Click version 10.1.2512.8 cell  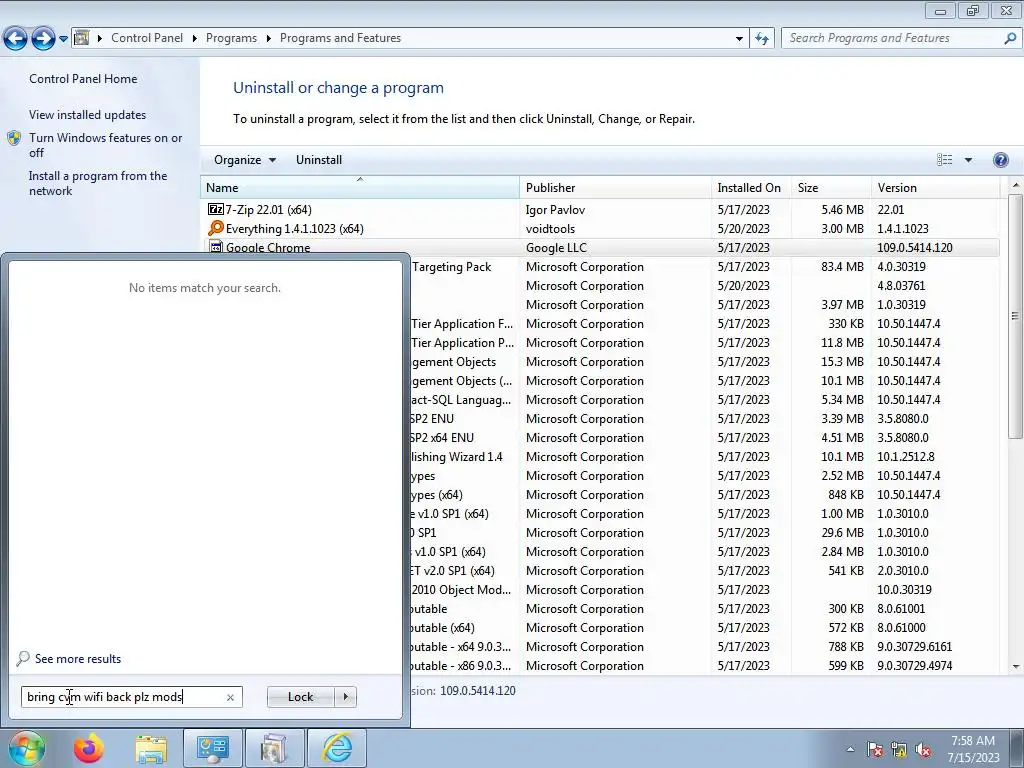tap(905, 456)
